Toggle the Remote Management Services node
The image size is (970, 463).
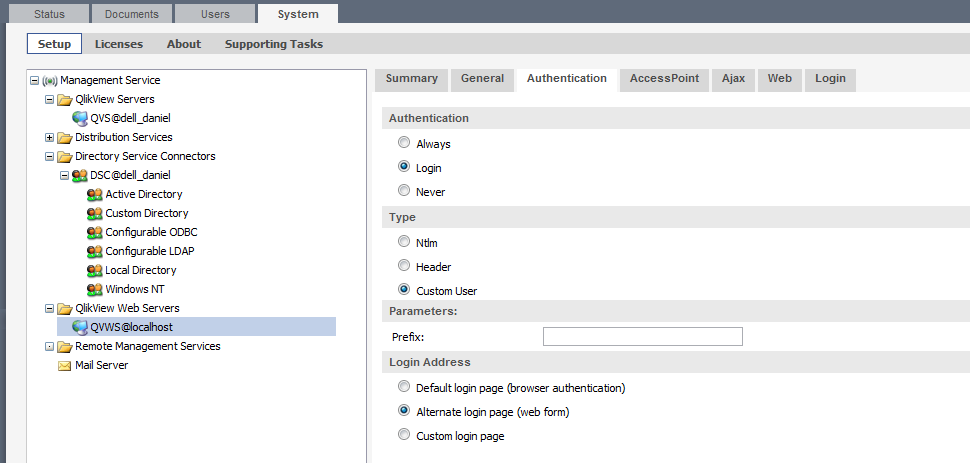pyautogui.click(x=49, y=347)
